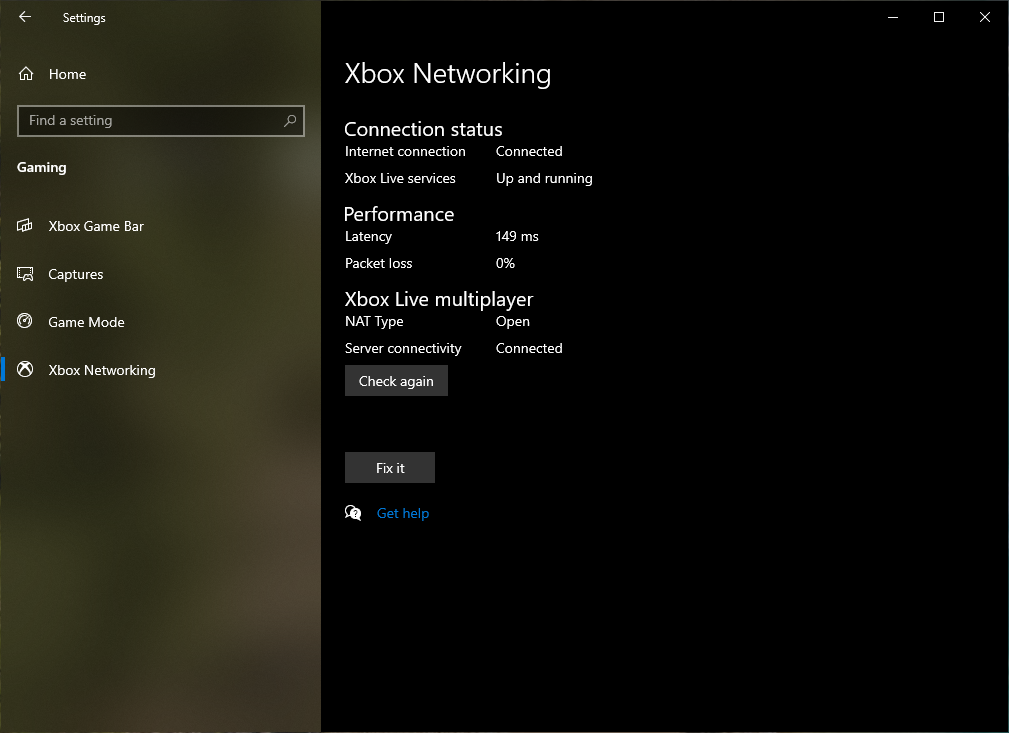Open Game Mode settings text label
The height and width of the screenshot is (733, 1009).
pos(86,322)
